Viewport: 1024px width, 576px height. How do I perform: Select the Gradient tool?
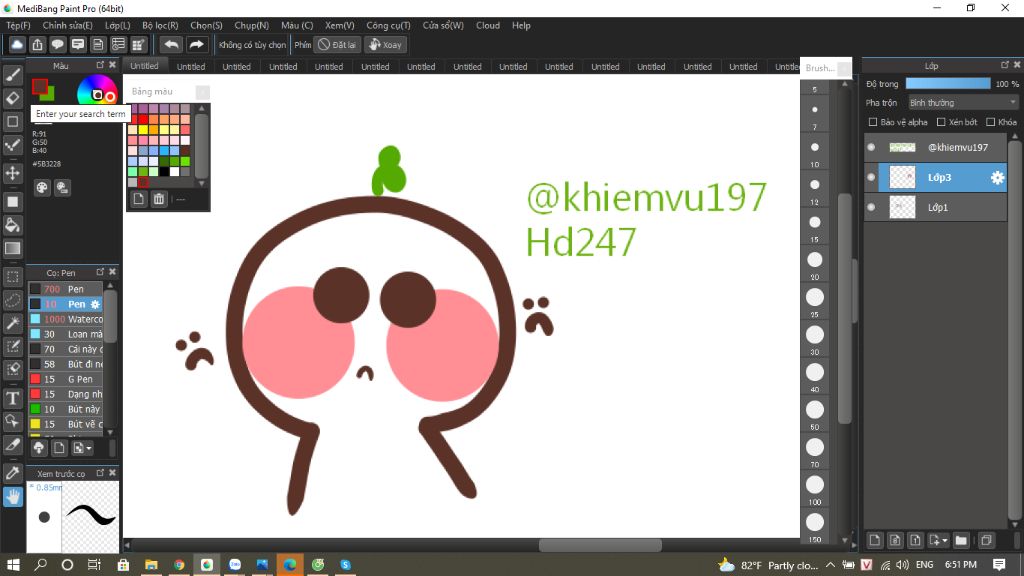pyautogui.click(x=12, y=249)
